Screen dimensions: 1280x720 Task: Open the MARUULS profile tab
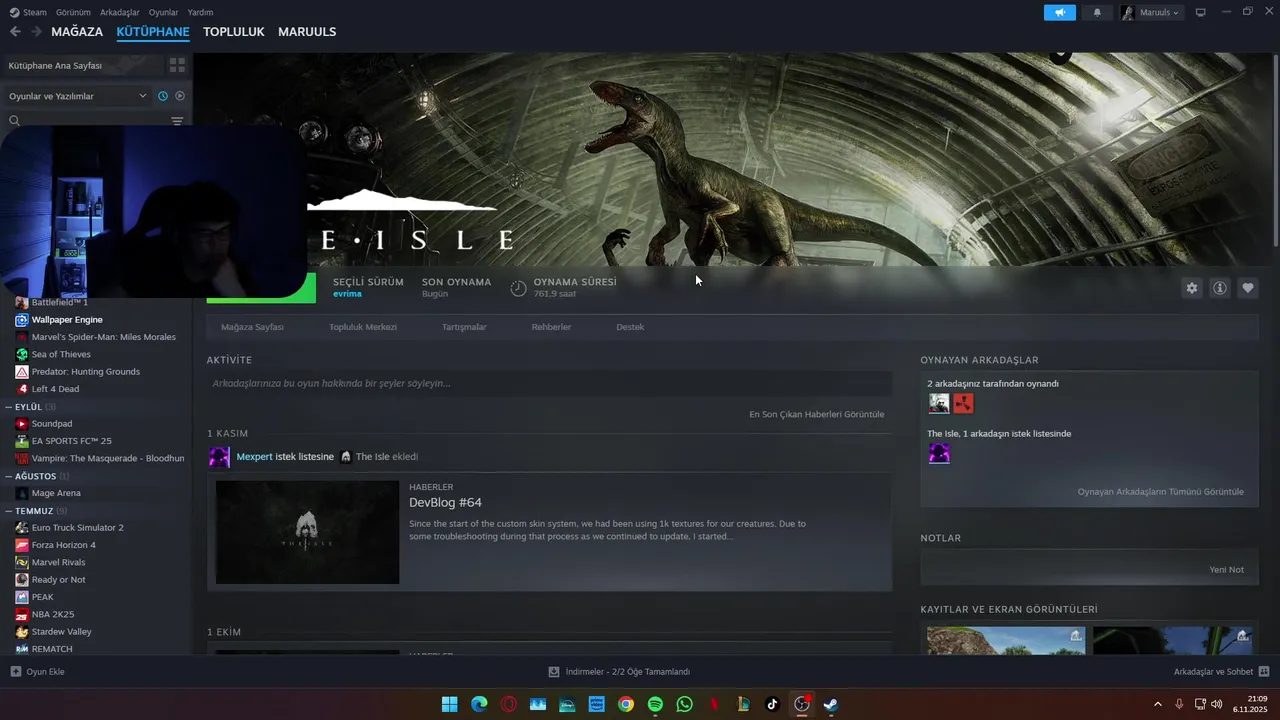point(307,32)
